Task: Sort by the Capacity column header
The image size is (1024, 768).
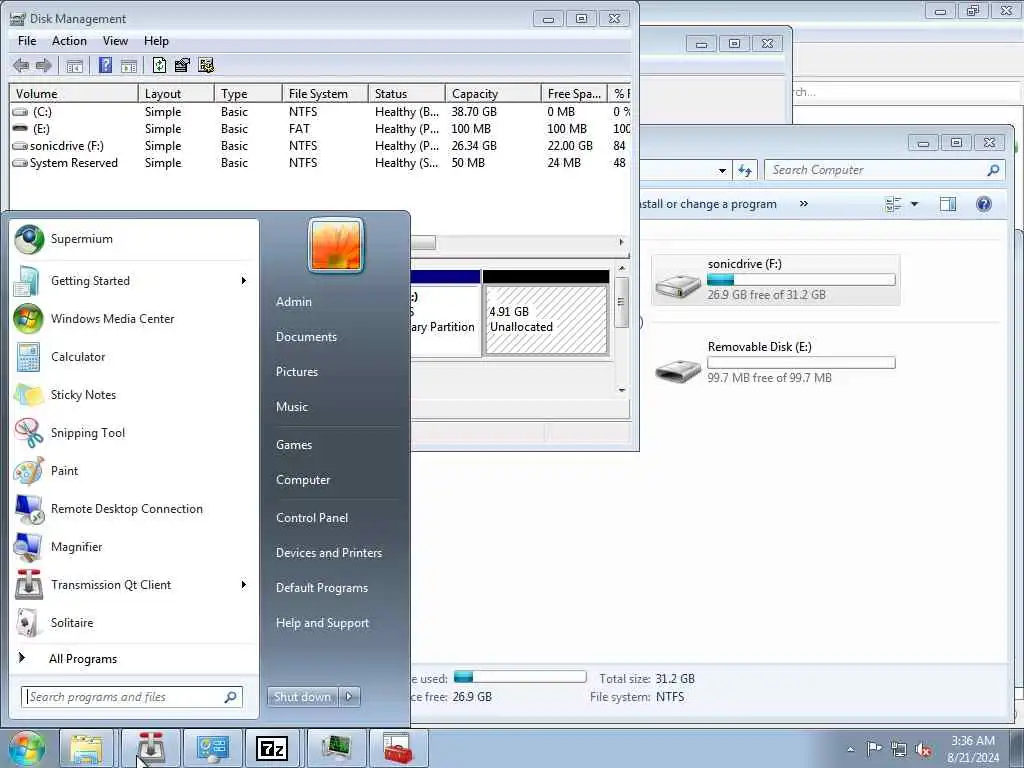Action: point(493,94)
